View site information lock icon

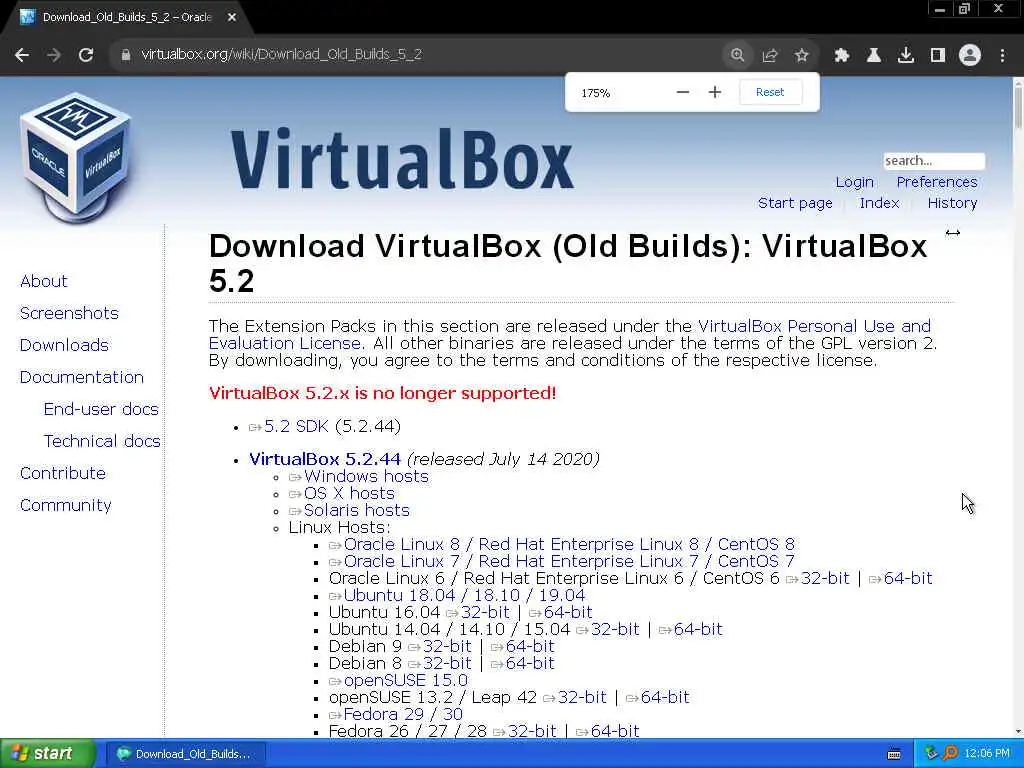tap(126, 55)
